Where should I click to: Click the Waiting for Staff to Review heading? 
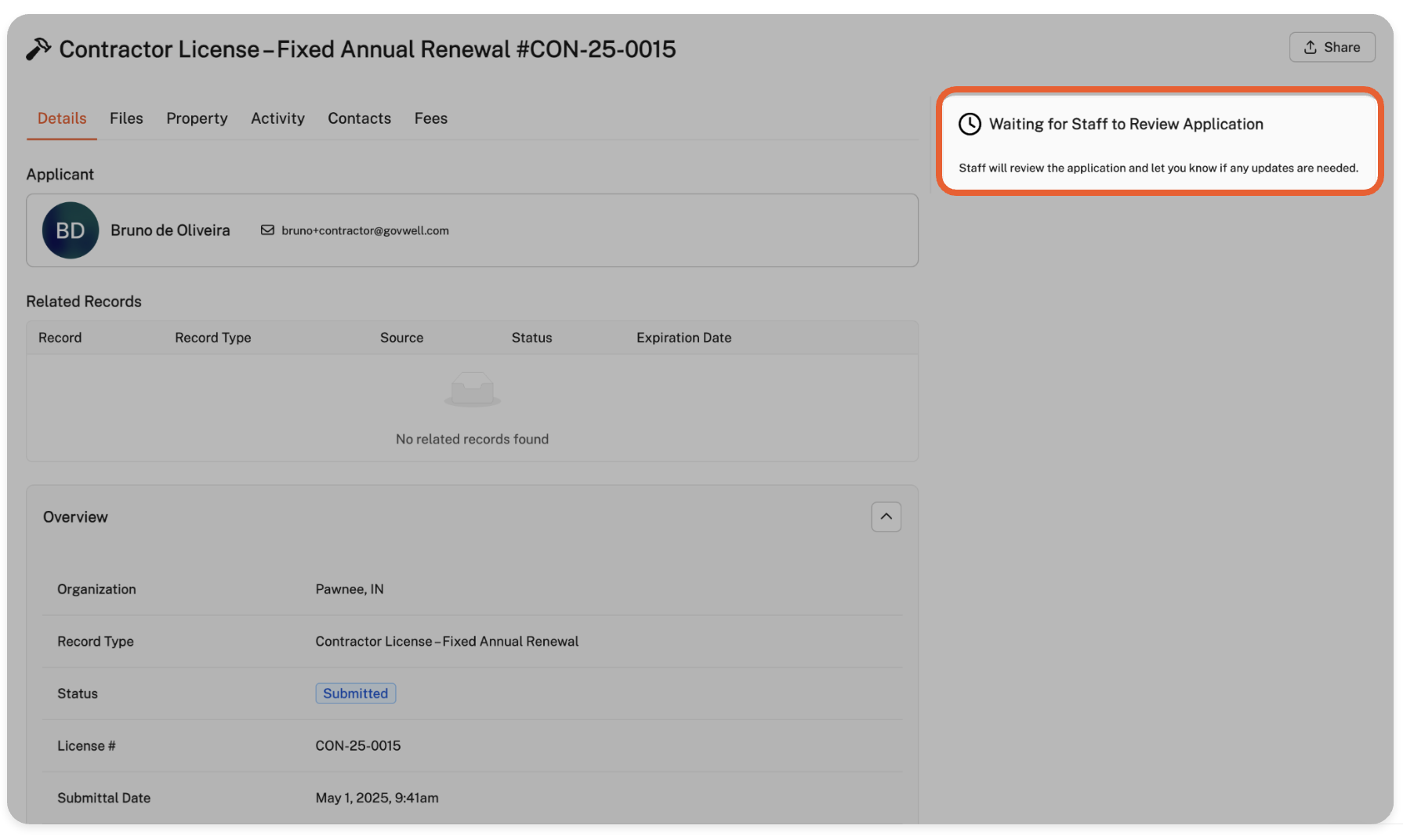point(1126,124)
